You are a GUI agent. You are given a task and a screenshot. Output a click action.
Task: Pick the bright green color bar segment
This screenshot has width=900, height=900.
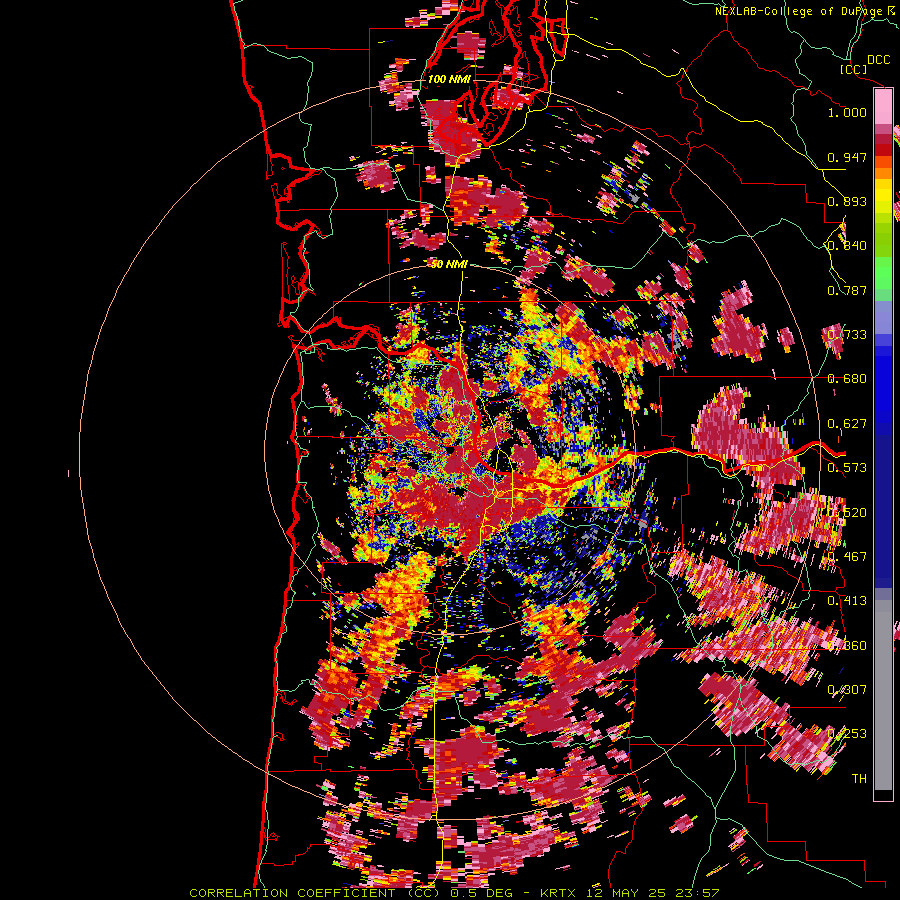tap(883, 273)
